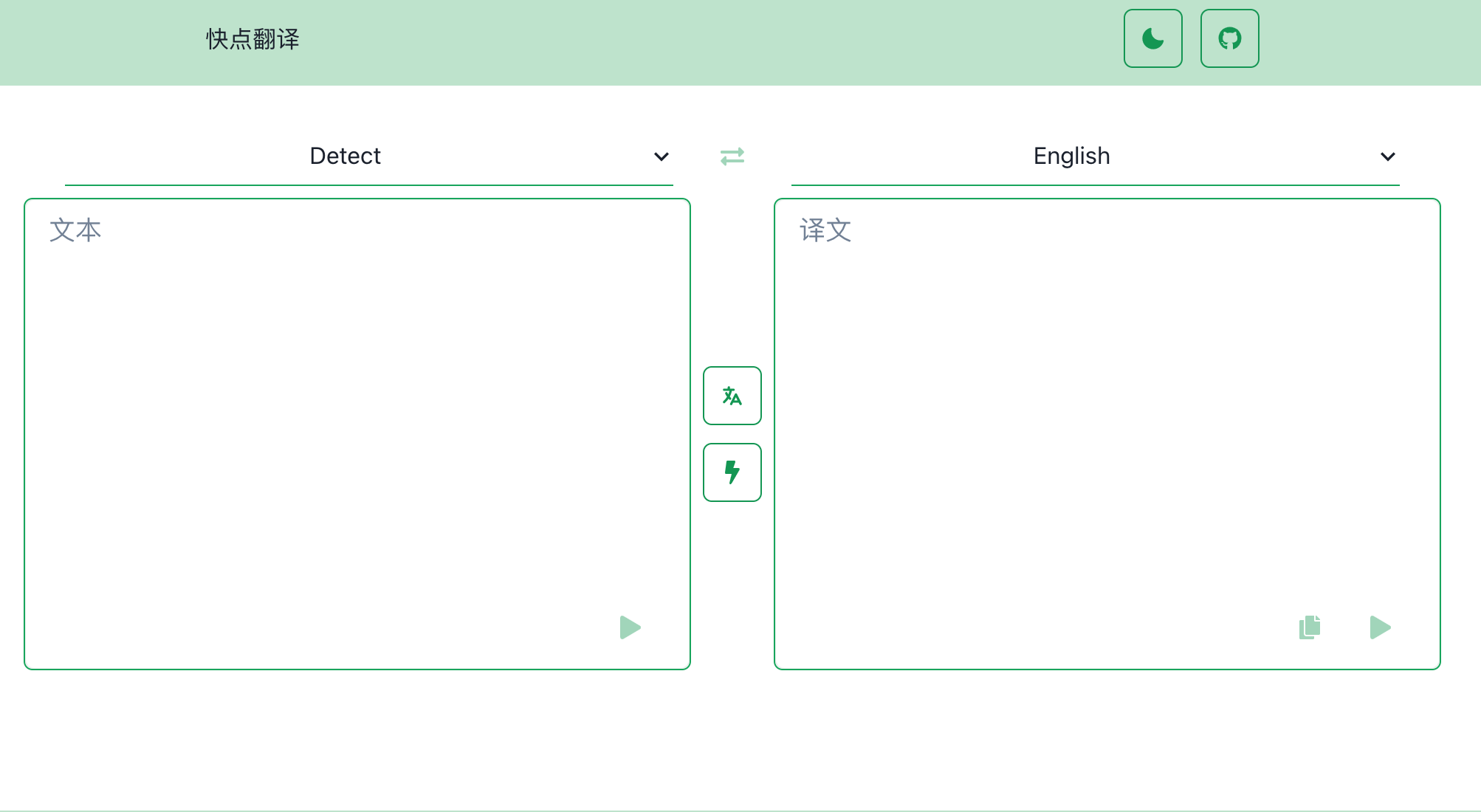
Task: Click the 文本 placeholder text
Action: [x=75, y=230]
